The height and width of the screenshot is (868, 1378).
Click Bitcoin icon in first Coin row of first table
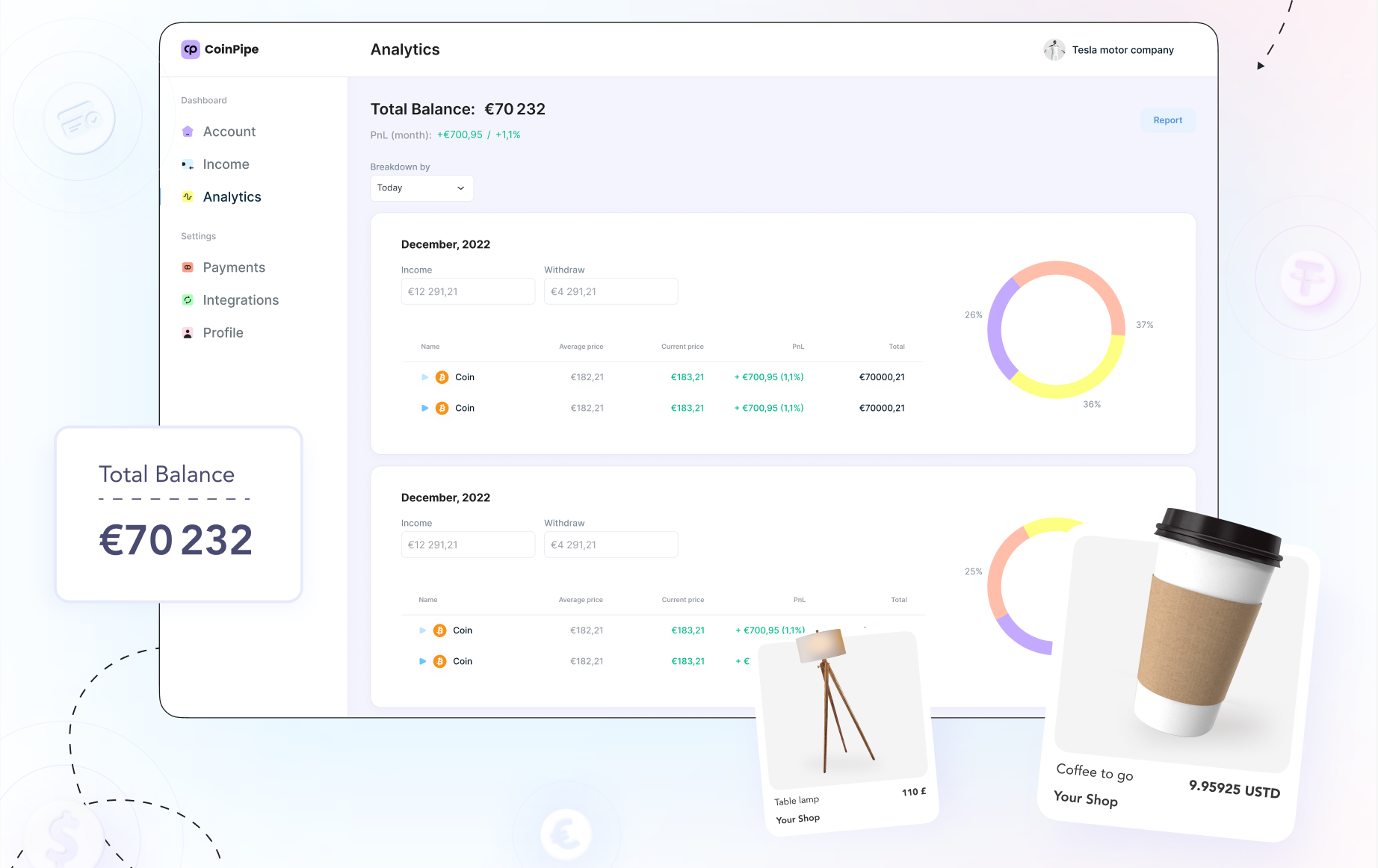pyautogui.click(x=442, y=377)
